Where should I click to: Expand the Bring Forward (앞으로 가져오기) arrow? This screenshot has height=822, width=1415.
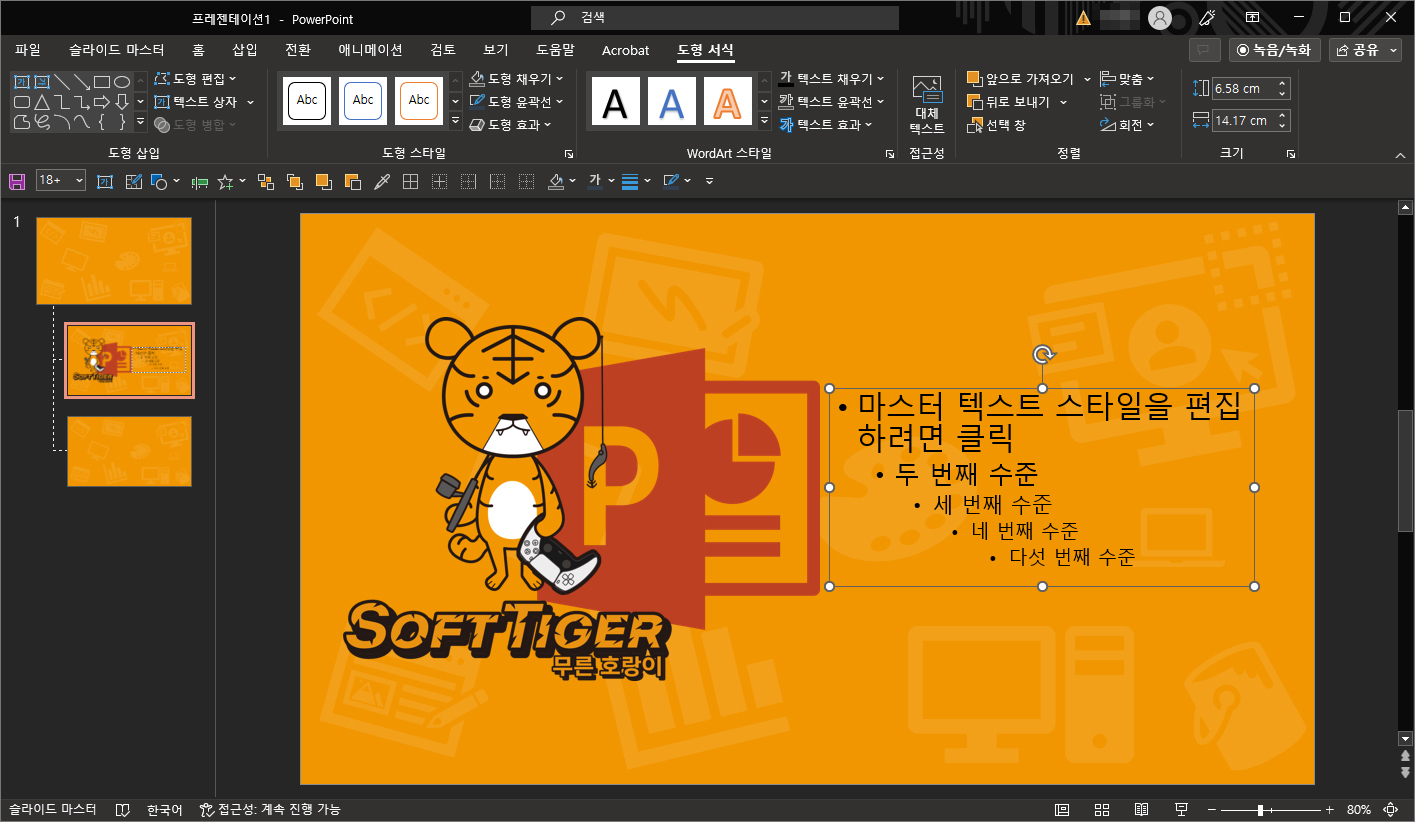pyautogui.click(x=1087, y=79)
